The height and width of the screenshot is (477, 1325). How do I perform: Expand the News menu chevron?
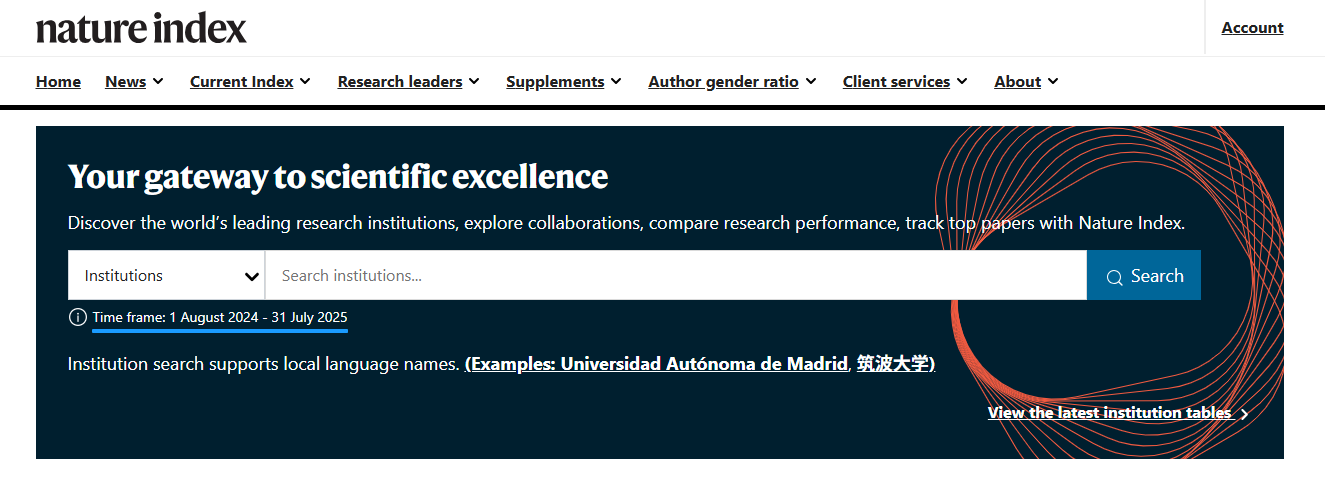tap(158, 82)
